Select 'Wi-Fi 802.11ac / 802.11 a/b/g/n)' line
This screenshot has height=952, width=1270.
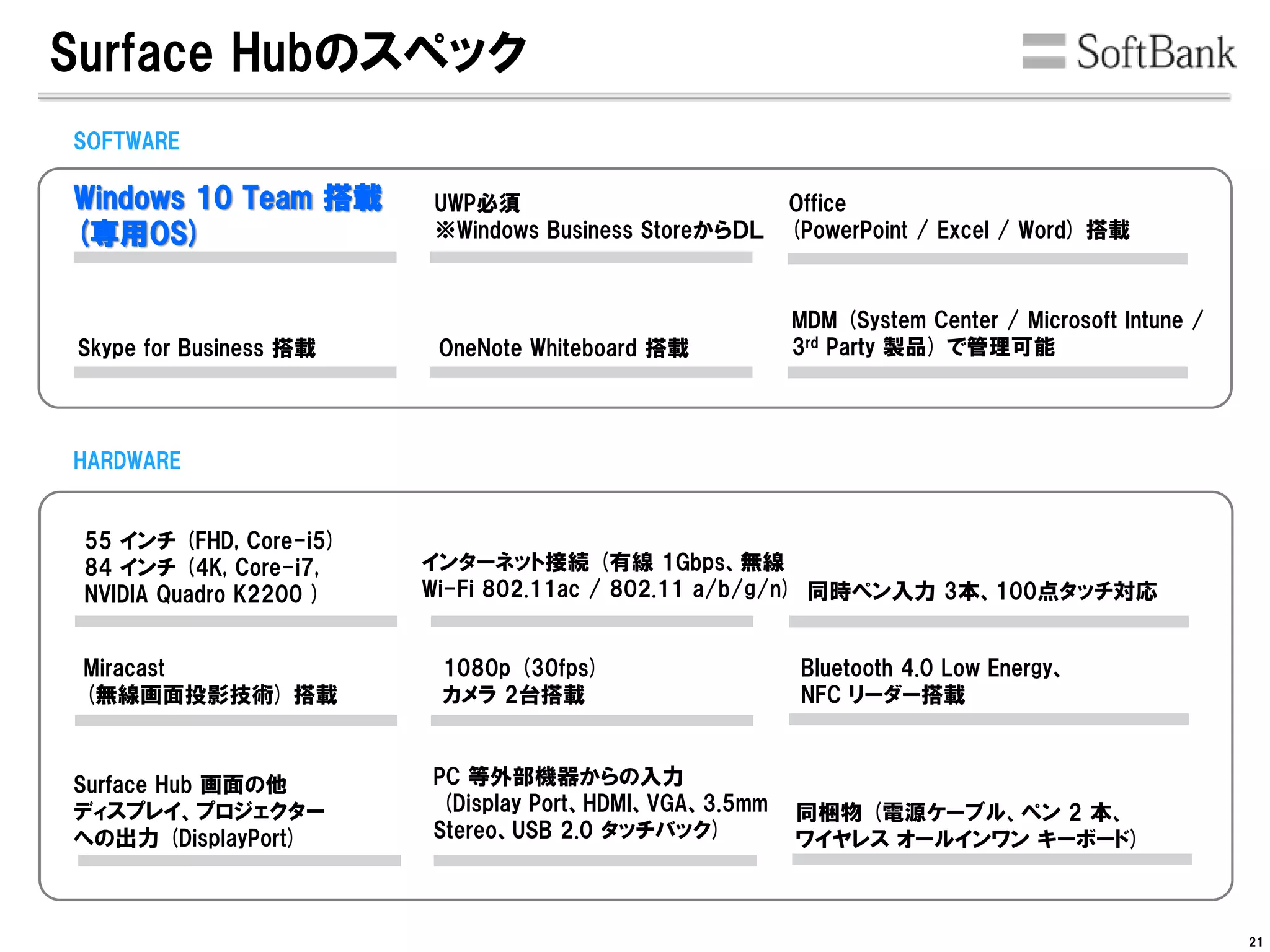click(605, 589)
